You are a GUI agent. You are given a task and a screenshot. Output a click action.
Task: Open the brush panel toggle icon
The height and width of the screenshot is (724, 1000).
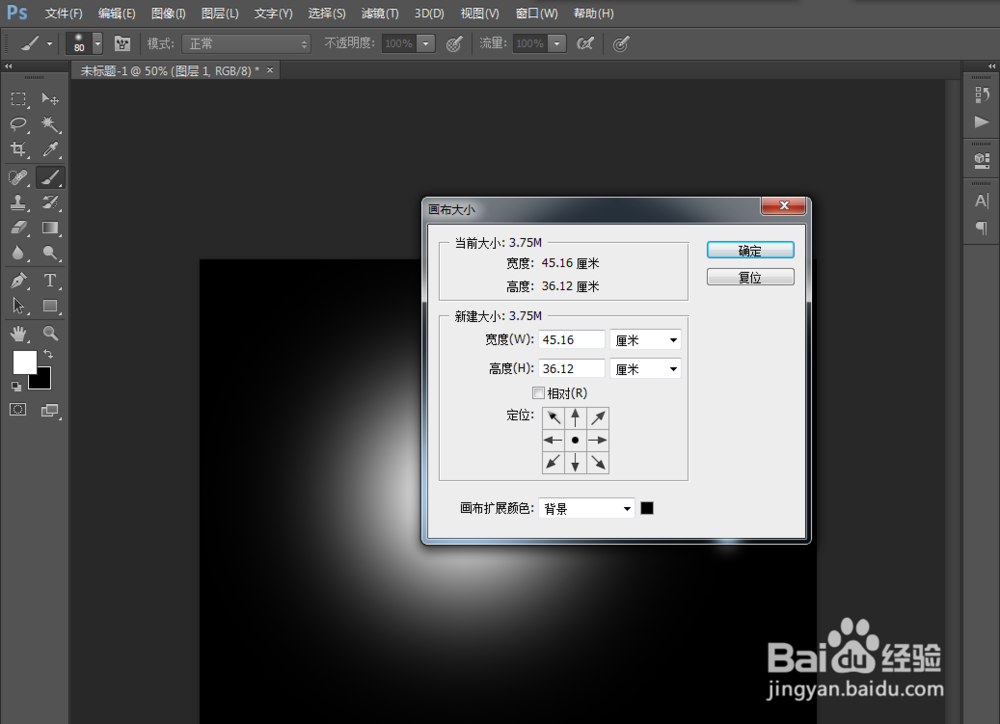click(x=122, y=43)
